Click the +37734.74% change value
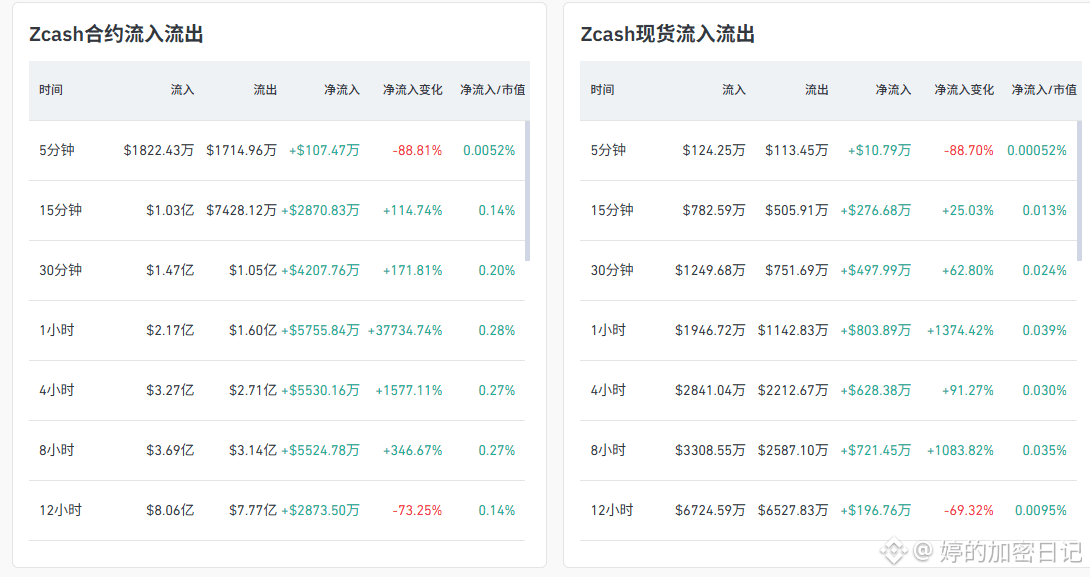Screen dimensions: 1090x577 point(405,330)
